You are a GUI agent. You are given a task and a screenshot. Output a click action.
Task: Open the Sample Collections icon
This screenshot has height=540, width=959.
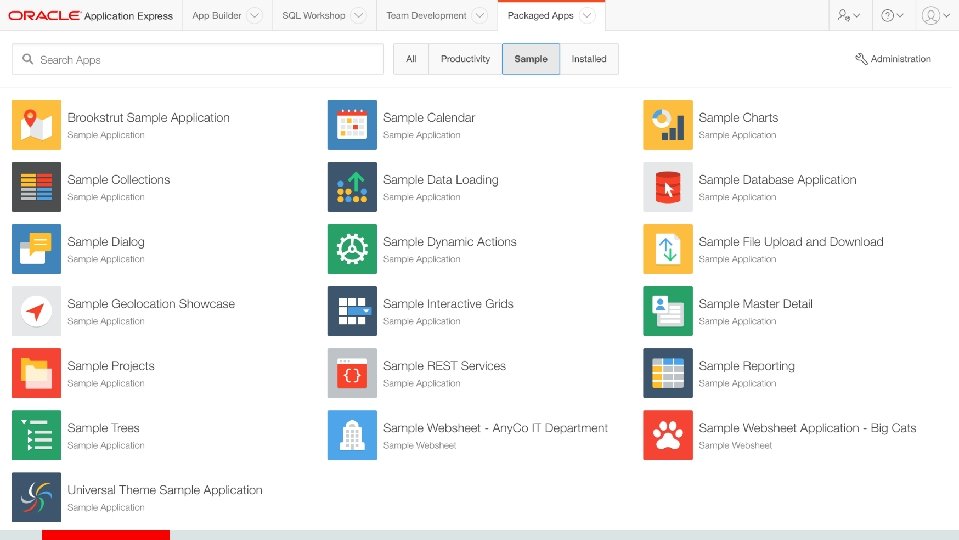36,187
